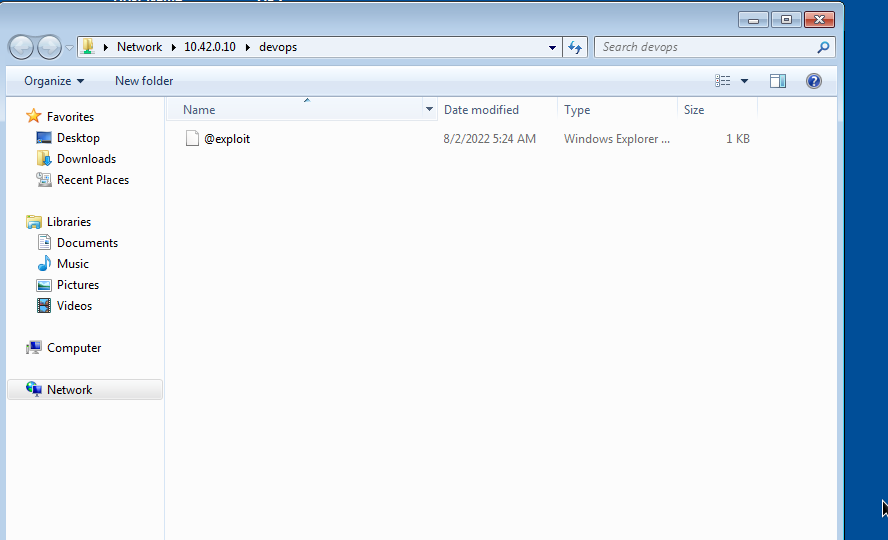Image resolution: width=888 pixels, height=540 pixels.
Task: Click the search magnifier icon
Action: tap(823, 47)
